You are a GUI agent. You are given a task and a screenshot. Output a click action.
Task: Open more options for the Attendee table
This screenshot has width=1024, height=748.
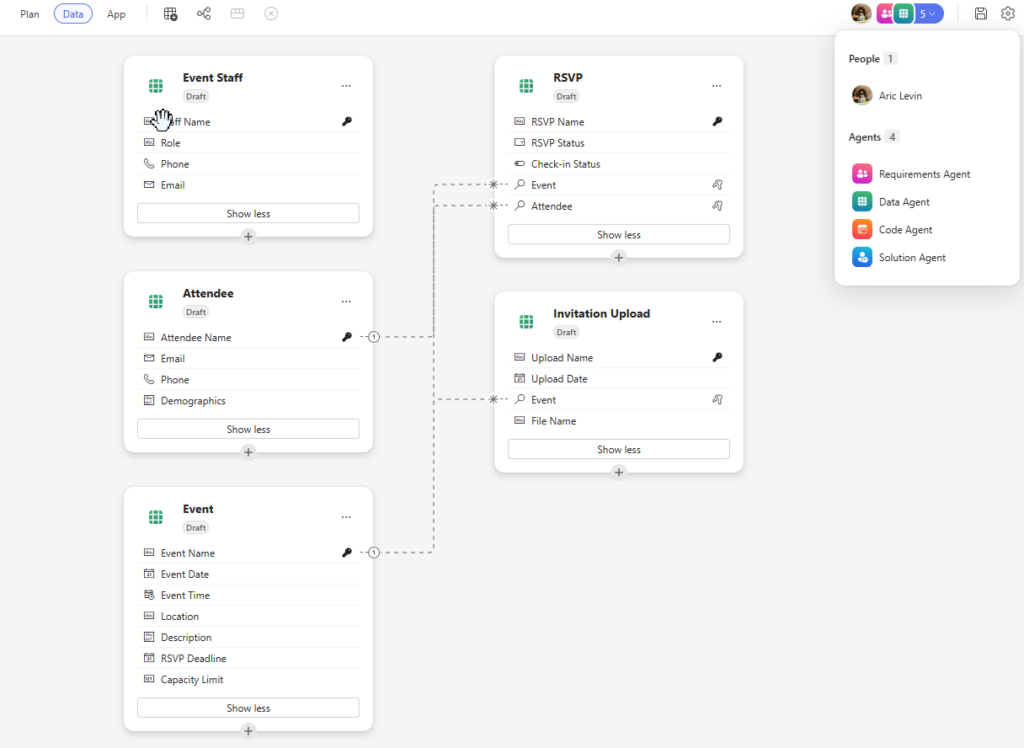click(346, 301)
